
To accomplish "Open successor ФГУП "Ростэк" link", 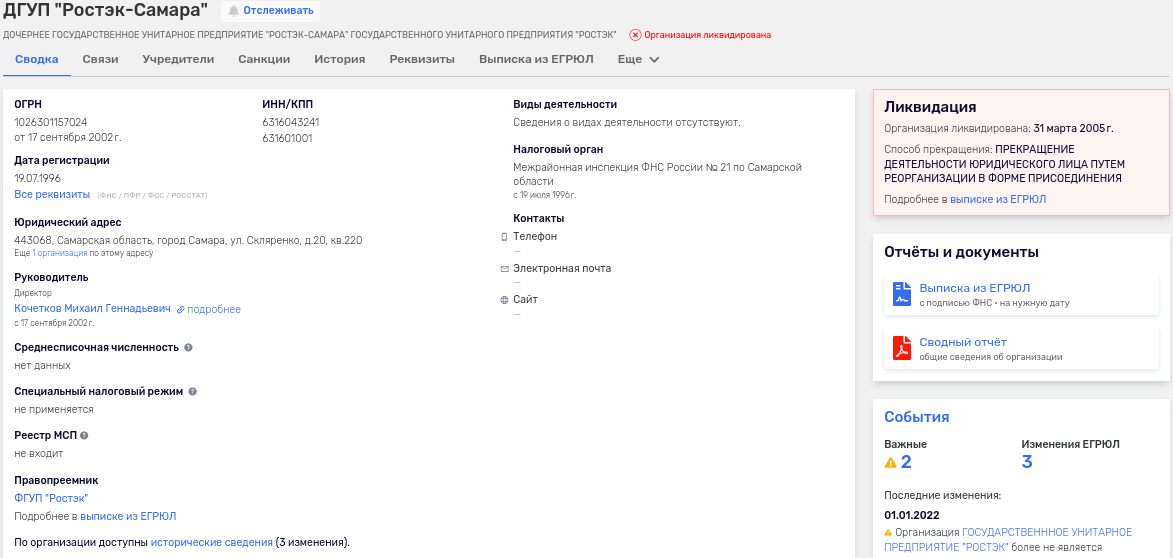I will click(51, 498).
